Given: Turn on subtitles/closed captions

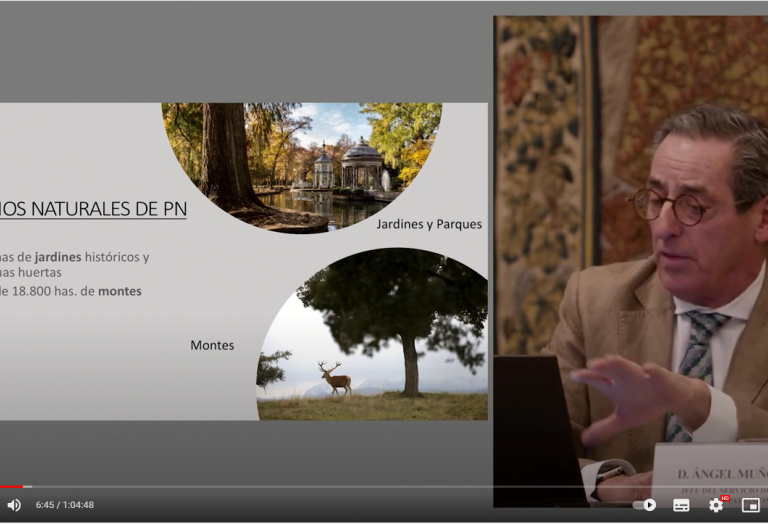Looking at the screenshot, I should click(x=681, y=505).
